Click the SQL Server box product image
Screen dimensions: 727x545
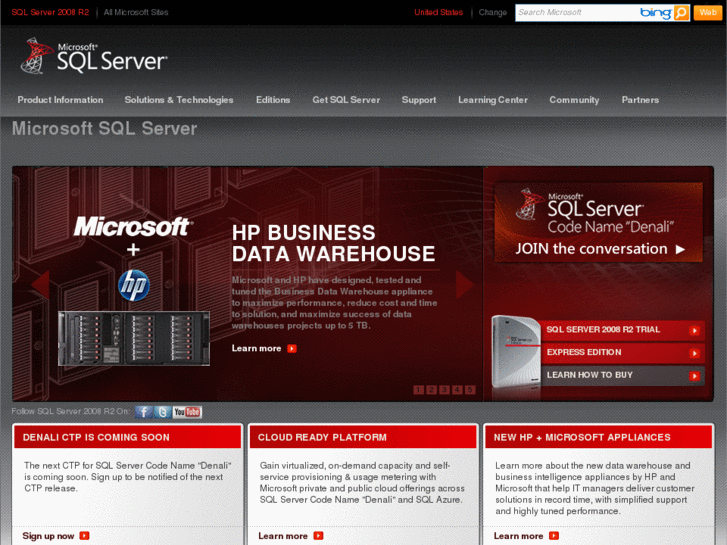[x=516, y=351]
